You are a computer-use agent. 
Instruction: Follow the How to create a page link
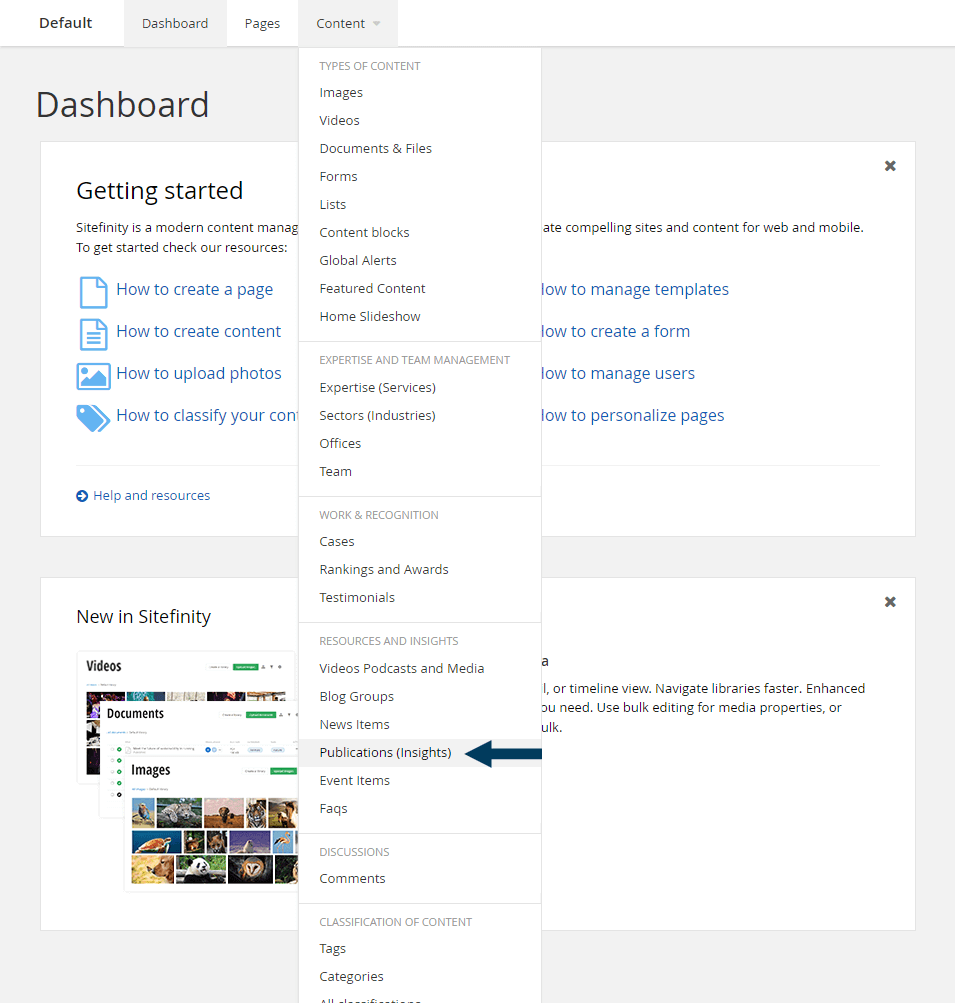(194, 290)
